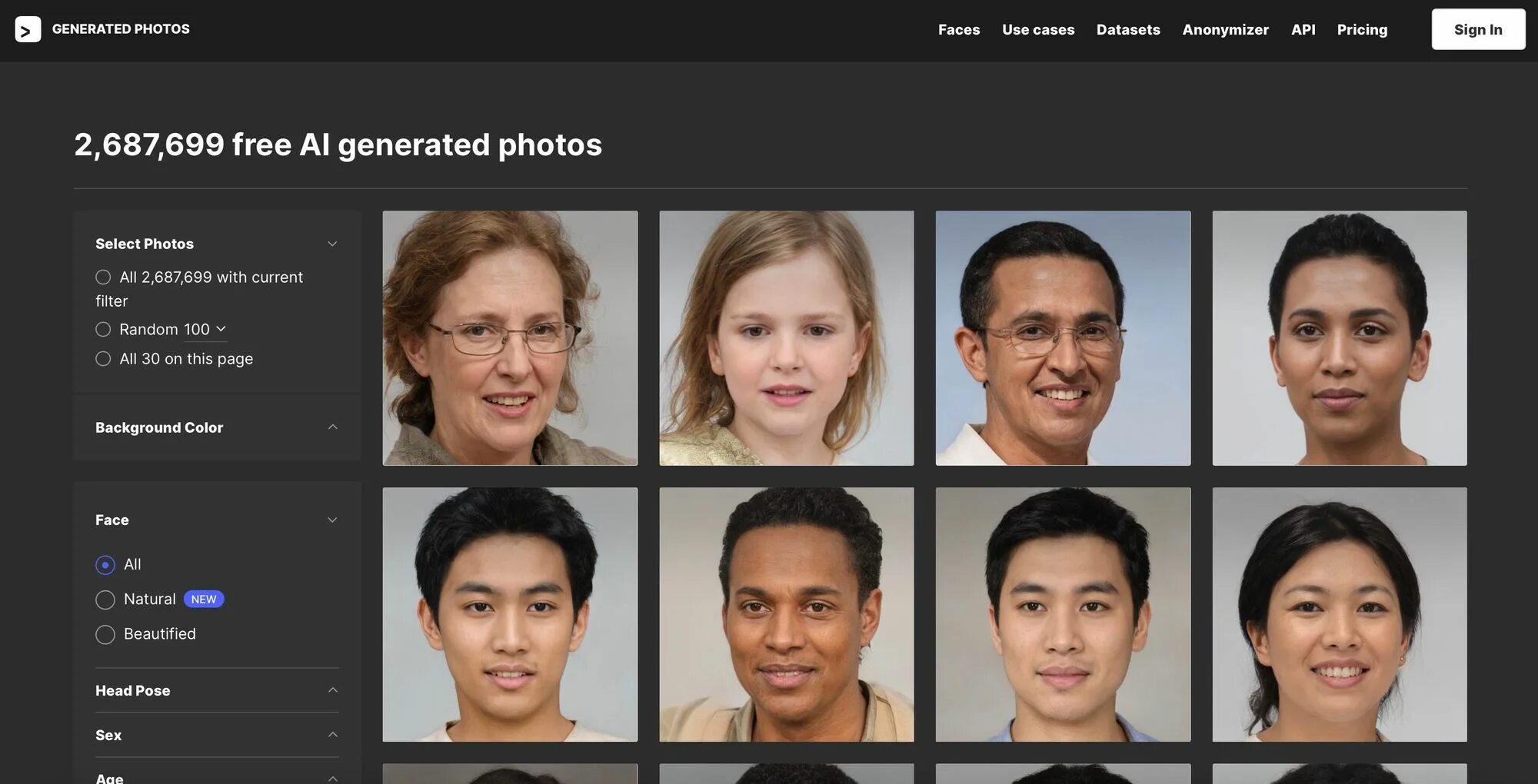Viewport: 1538px width, 784px height.
Task: Select All 2,687,699 with current filter
Action: tap(103, 277)
